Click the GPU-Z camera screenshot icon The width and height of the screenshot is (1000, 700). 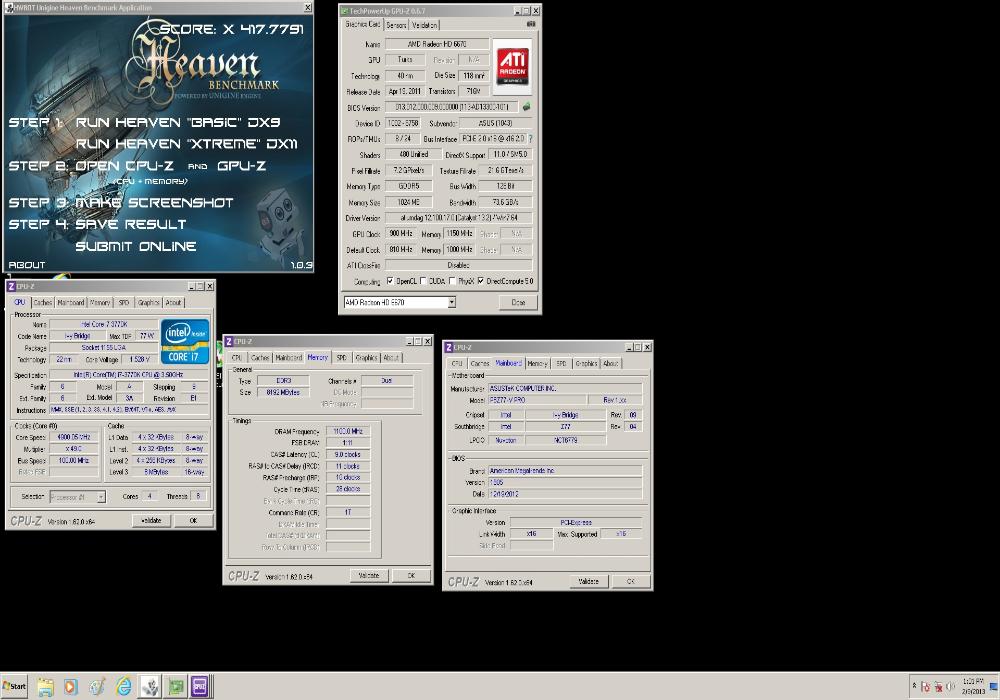click(531, 24)
